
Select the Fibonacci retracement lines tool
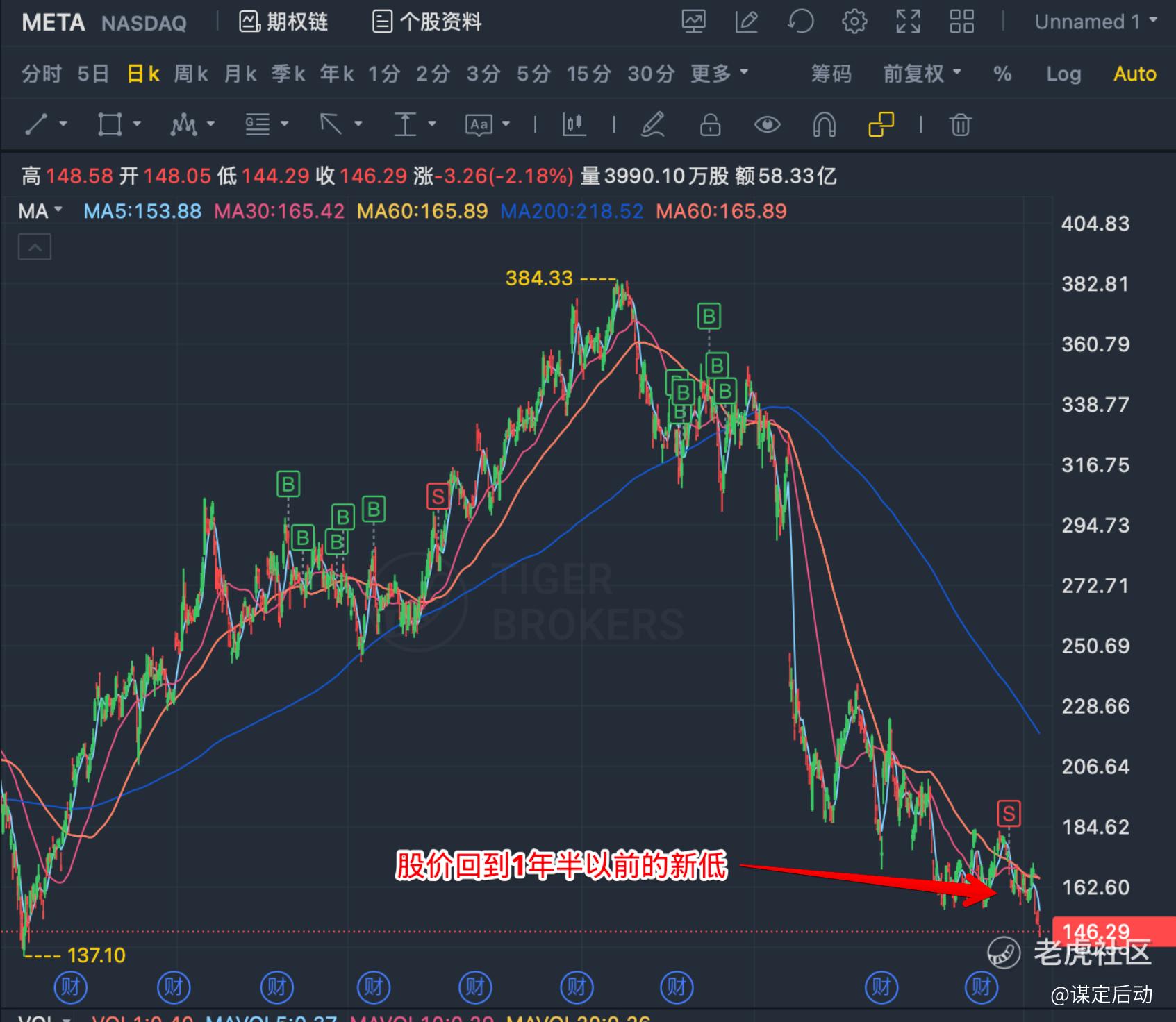[257, 124]
